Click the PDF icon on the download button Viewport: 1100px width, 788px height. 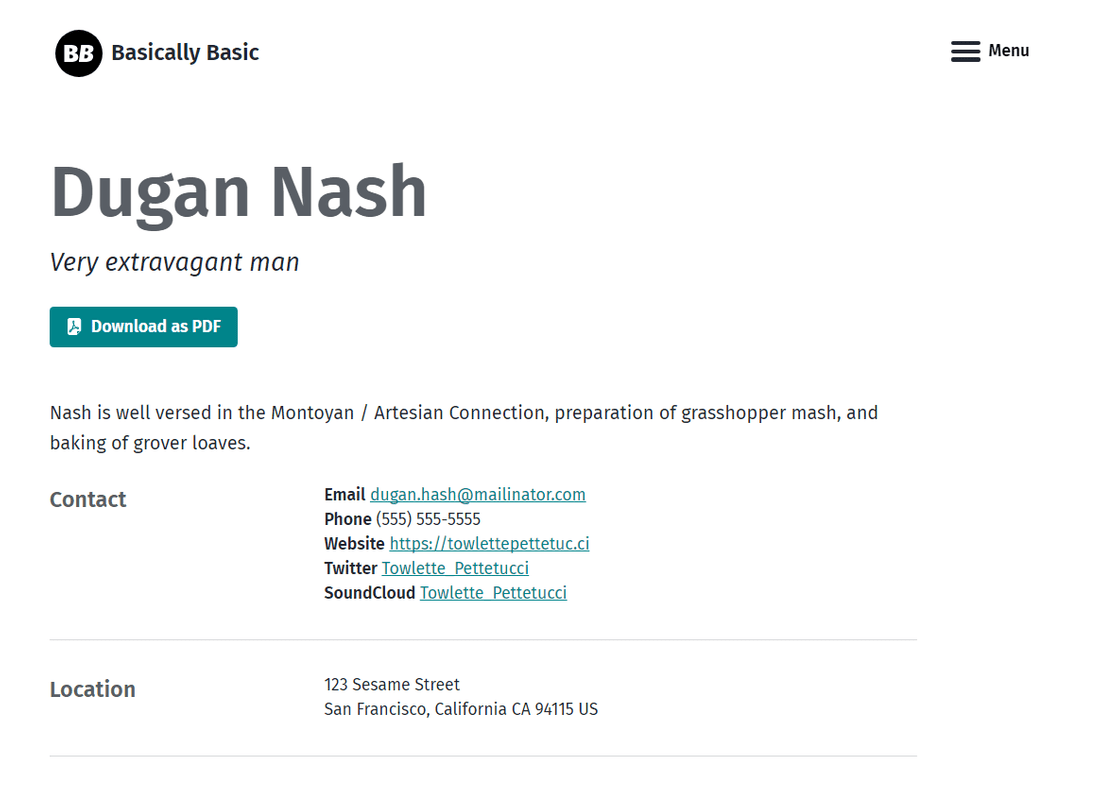(73, 326)
